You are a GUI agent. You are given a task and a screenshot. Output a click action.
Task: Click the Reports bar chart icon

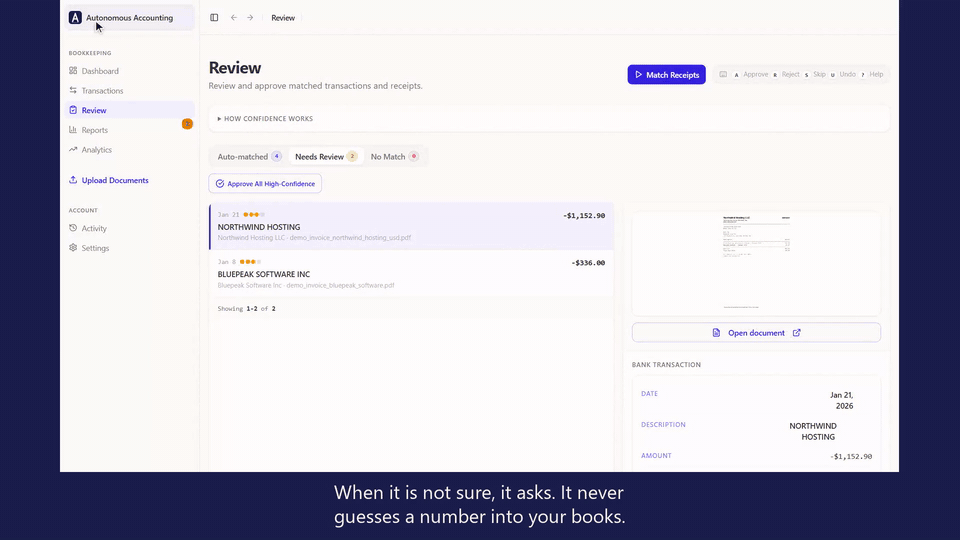point(73,130)
